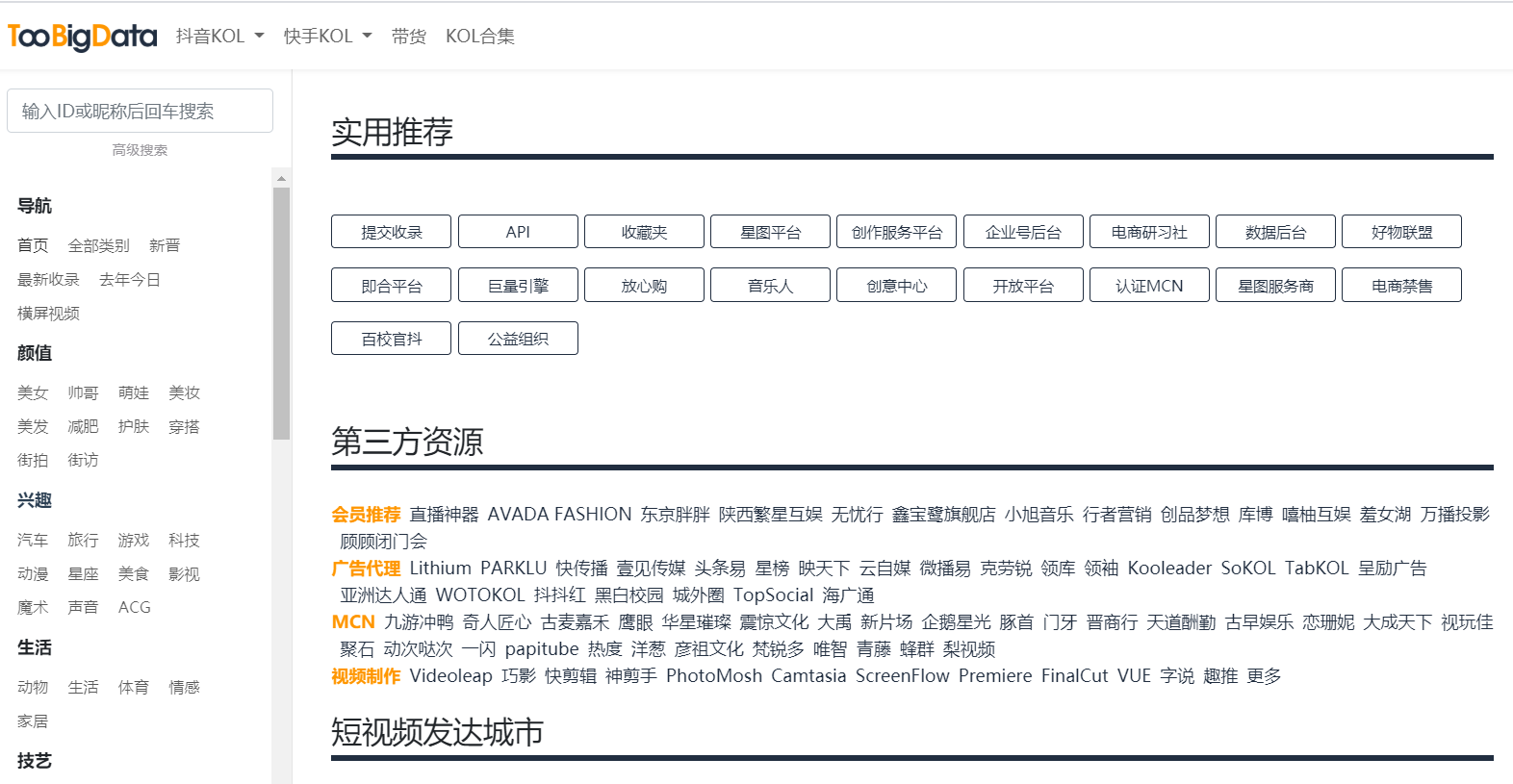Image resolution: width=1513 pixels, height=784 pixels.
Task: Click the sidebar scrollbar thumb
Action: pyautogui.click(x=281, y=314)
